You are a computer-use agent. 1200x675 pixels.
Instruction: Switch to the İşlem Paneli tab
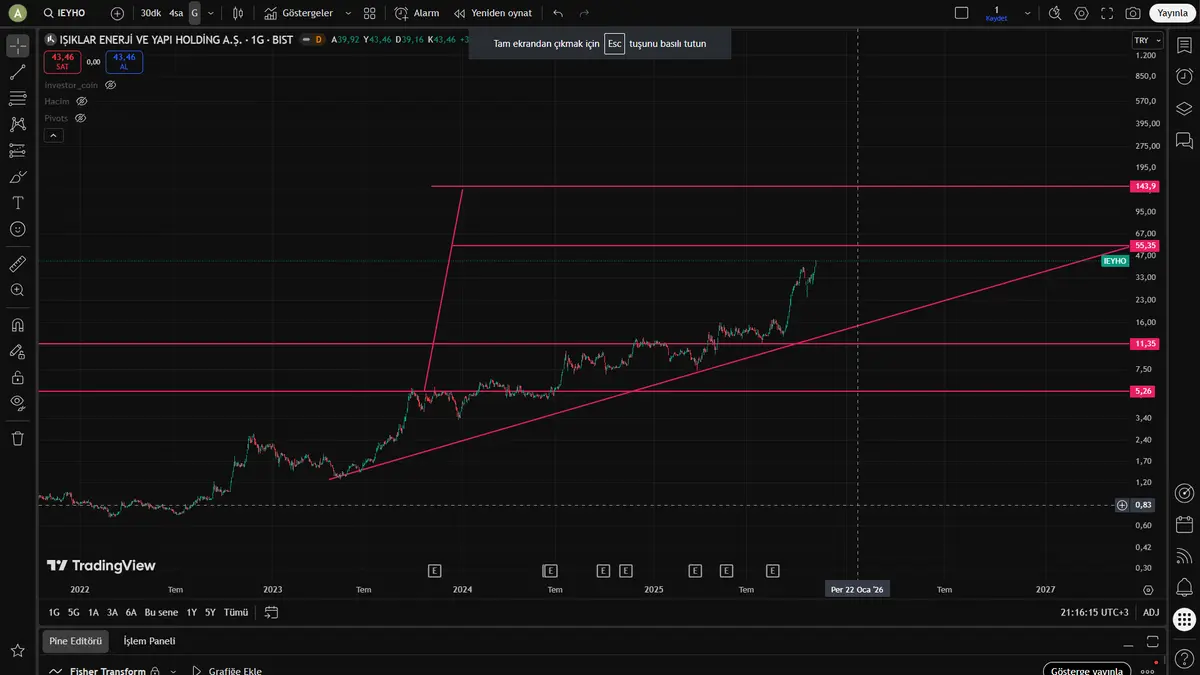[149, 641]
